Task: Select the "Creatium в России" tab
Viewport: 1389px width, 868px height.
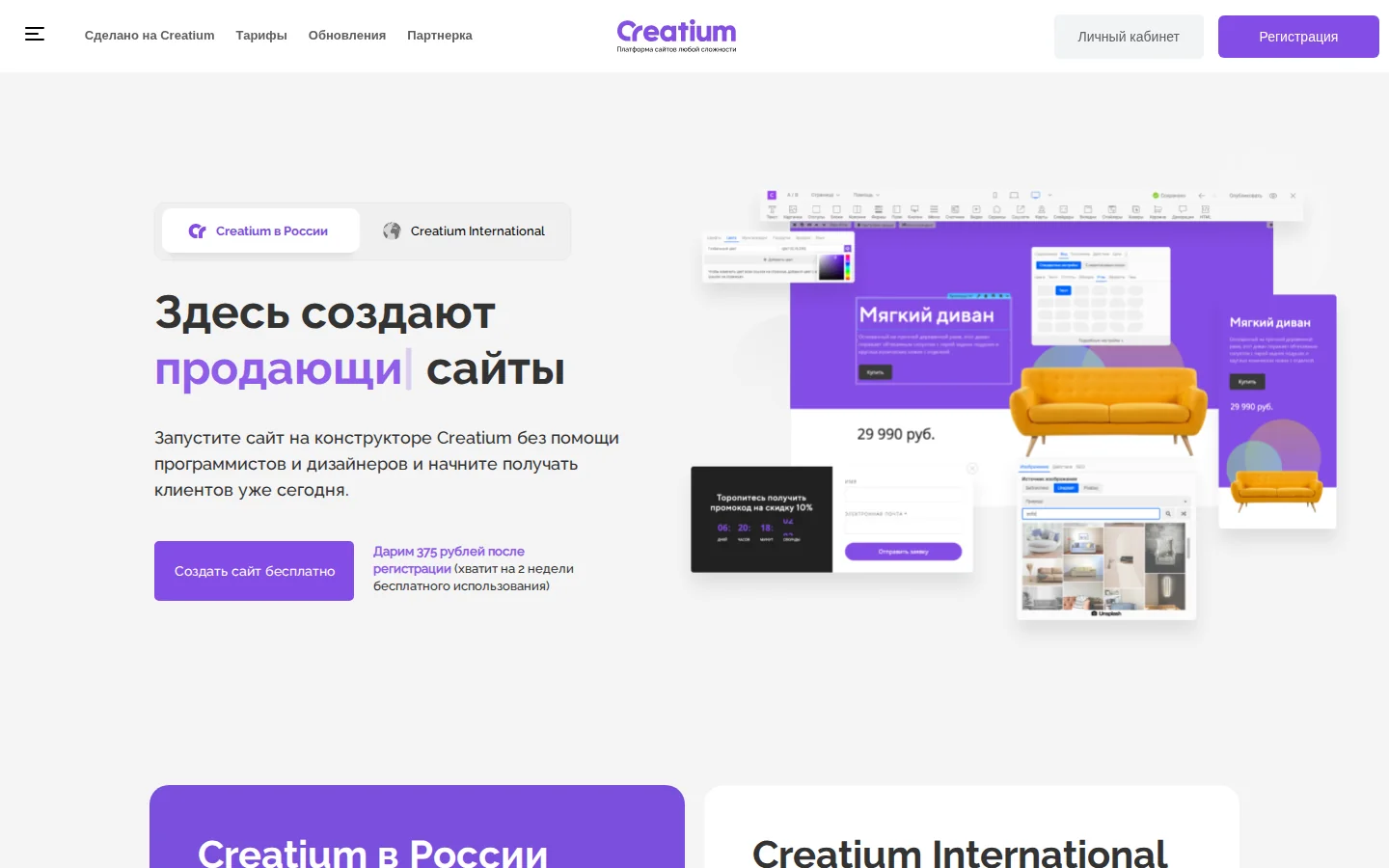Action: (x=260, y=231)
